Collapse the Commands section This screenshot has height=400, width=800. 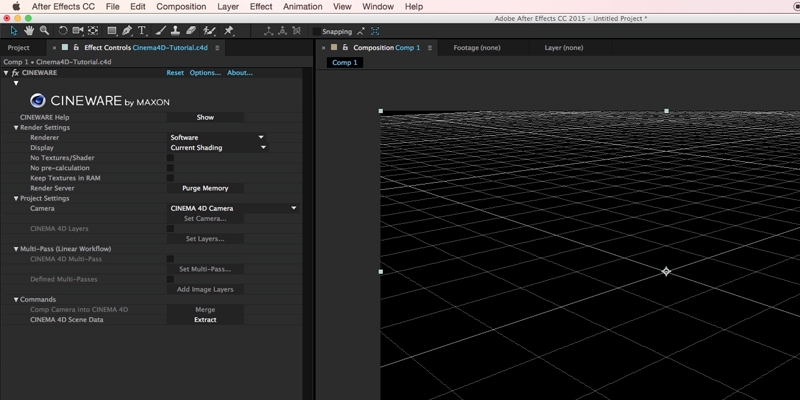16,299
